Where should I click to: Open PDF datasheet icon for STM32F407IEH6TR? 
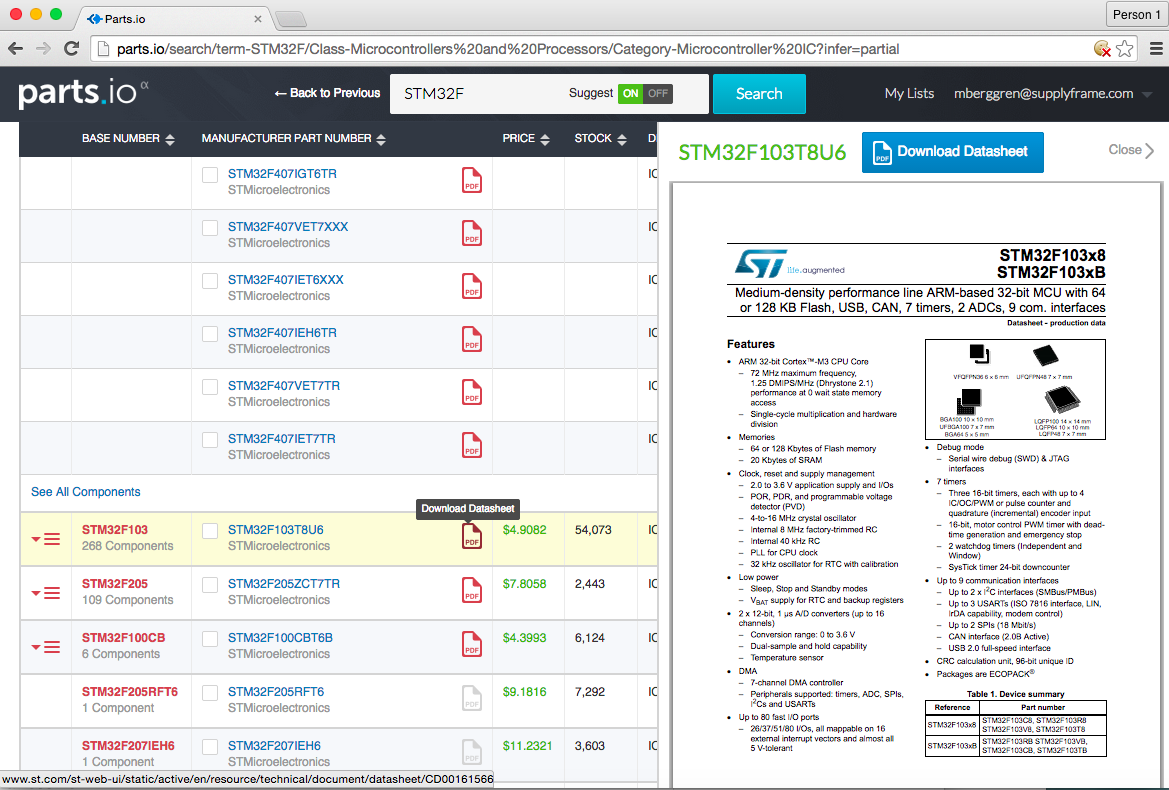click(x=472, y=339)
